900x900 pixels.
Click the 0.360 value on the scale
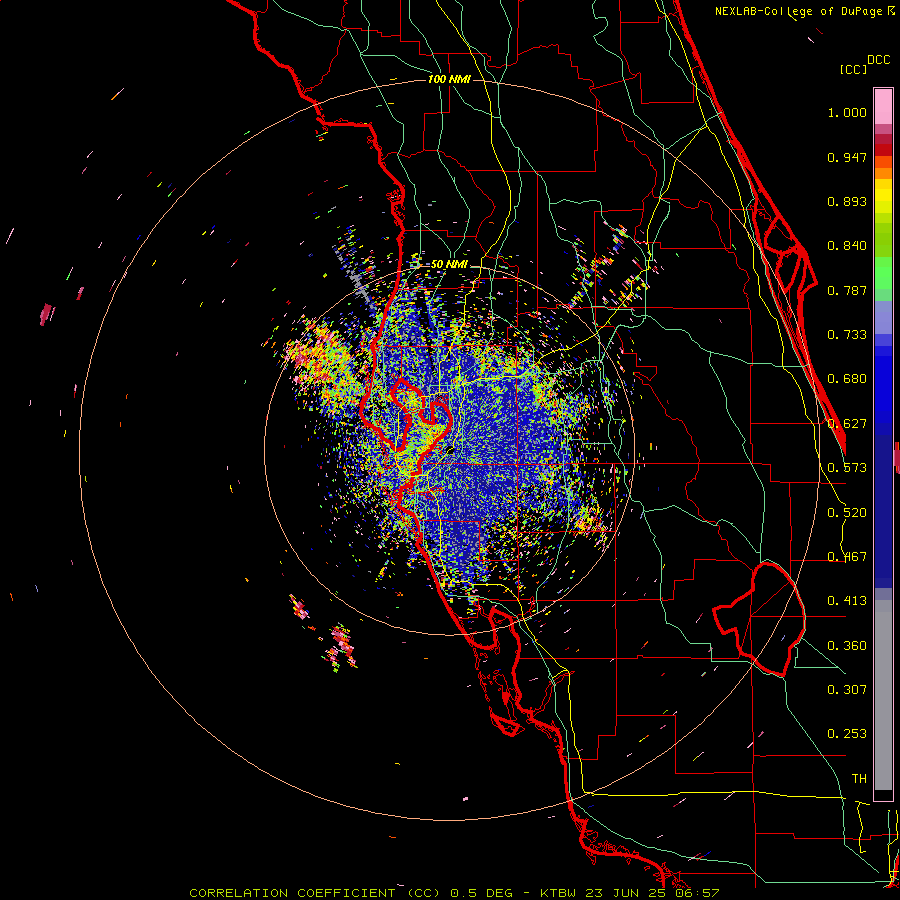click(847, 646)
